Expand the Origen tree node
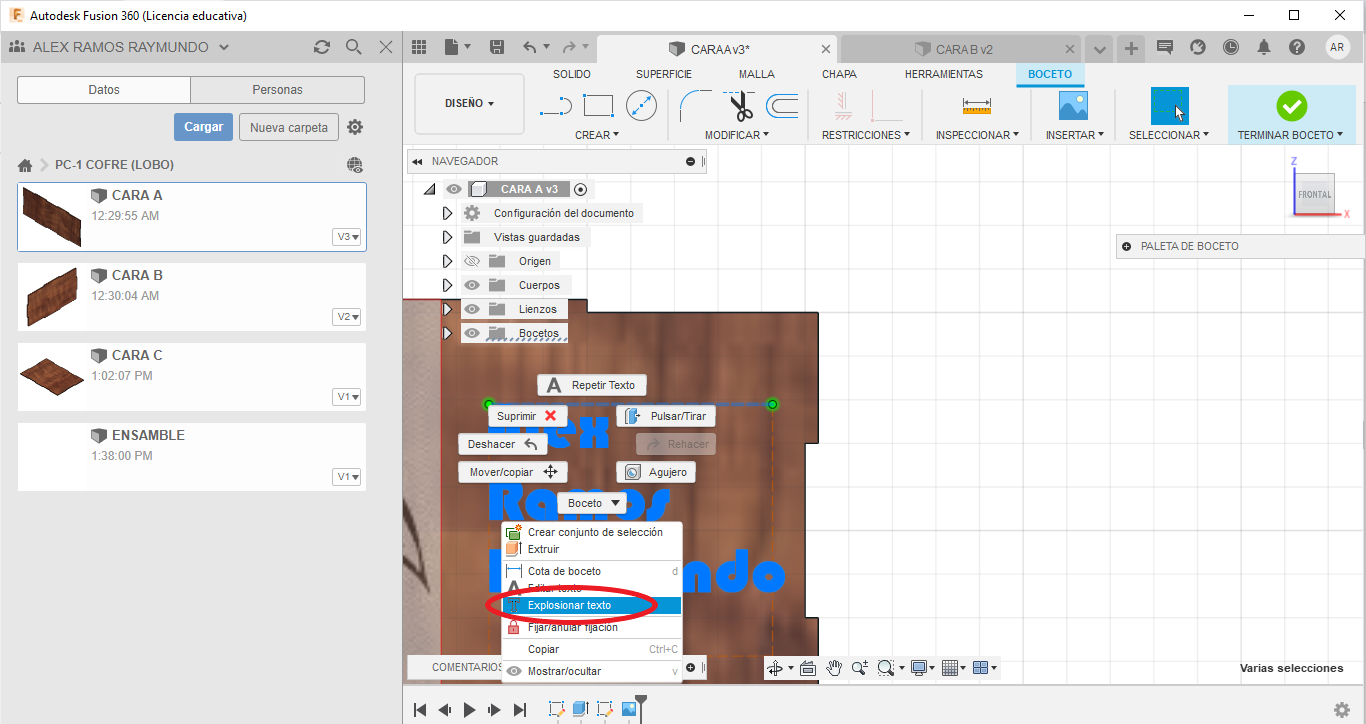 (x=447, y=261)
